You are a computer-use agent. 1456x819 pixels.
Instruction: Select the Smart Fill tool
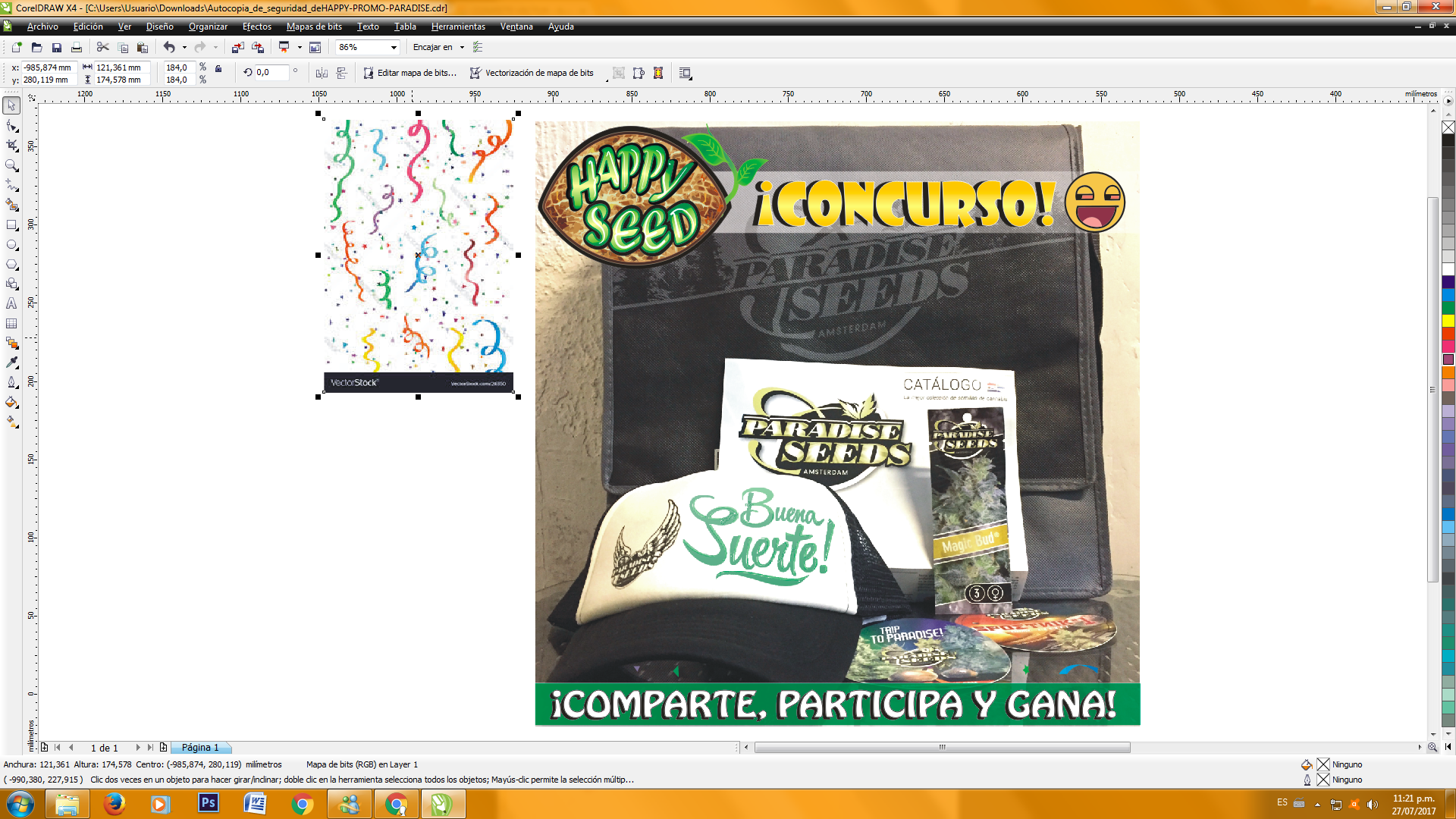[11, 205]
